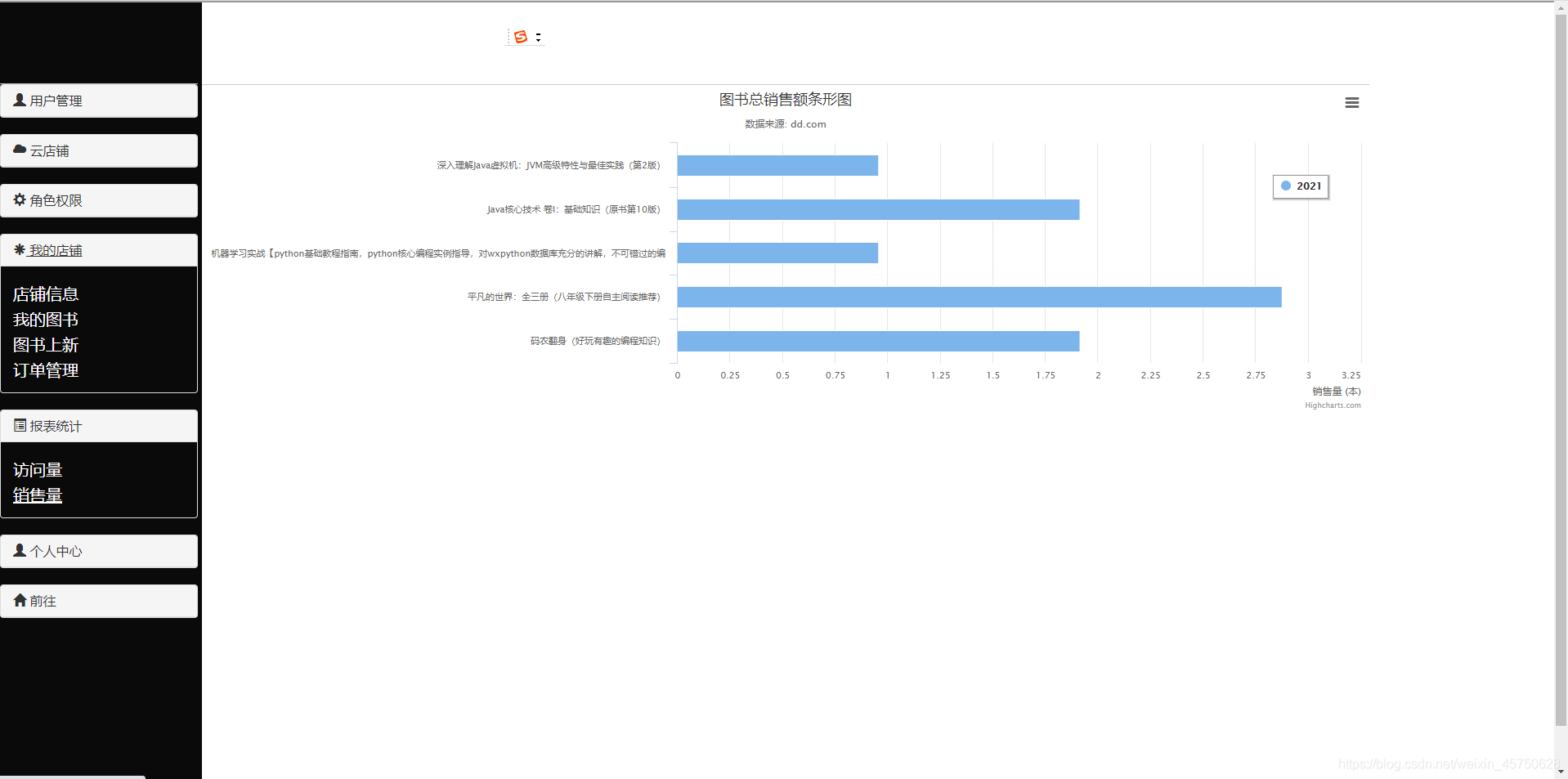1568x779 pixels.
Task: Click the 平凡的世界 sales bar
Action: (980, 296)
